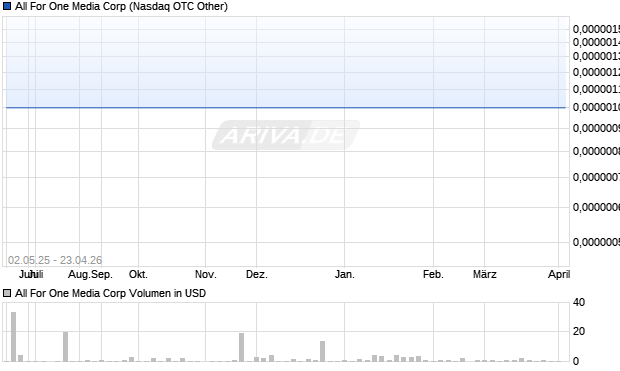Screen dimensions: 620x371
Task: Click the 'Aug.' axis label
Action: point(79,274)
